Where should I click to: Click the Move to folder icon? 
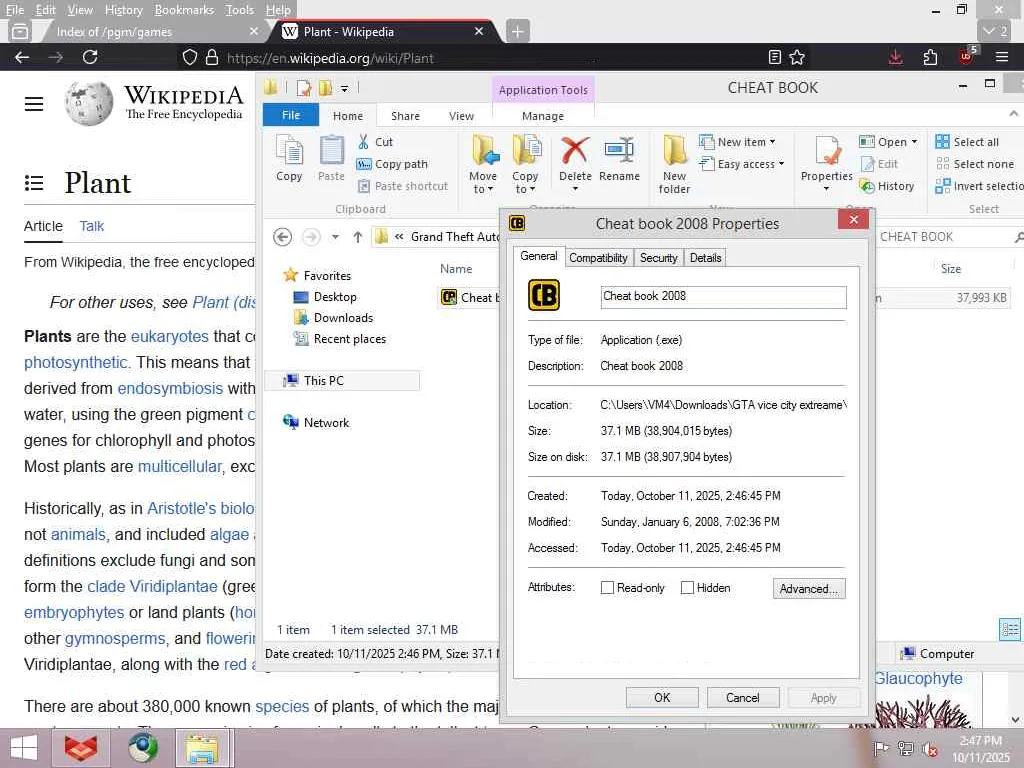coord(485,150)
